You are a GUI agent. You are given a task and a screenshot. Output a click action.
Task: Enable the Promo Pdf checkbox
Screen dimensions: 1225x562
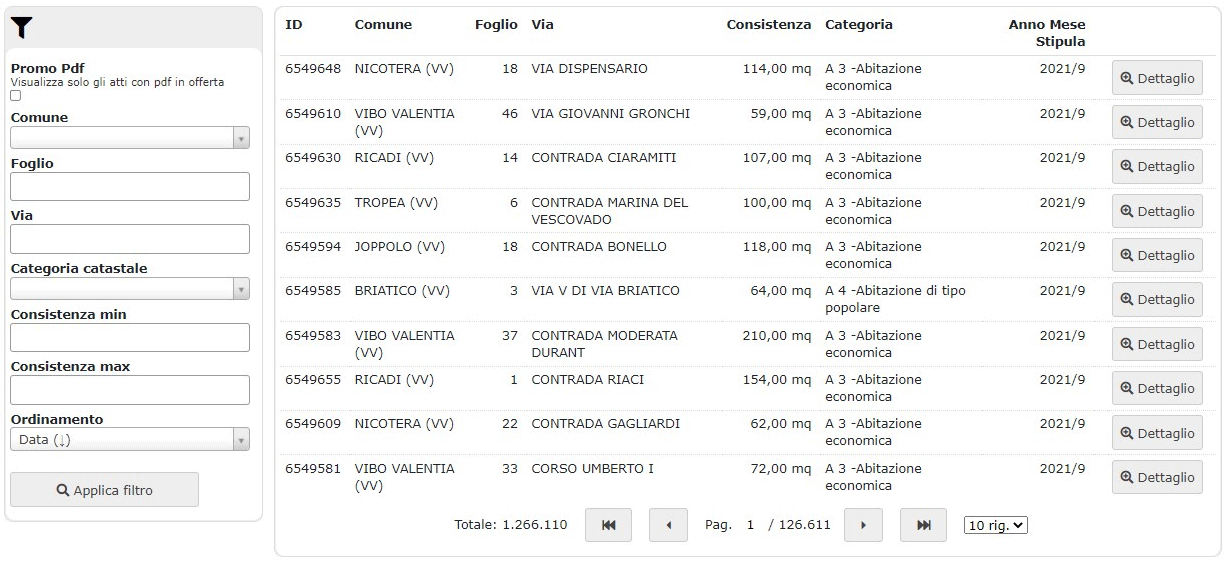click(x=15, y=96)
